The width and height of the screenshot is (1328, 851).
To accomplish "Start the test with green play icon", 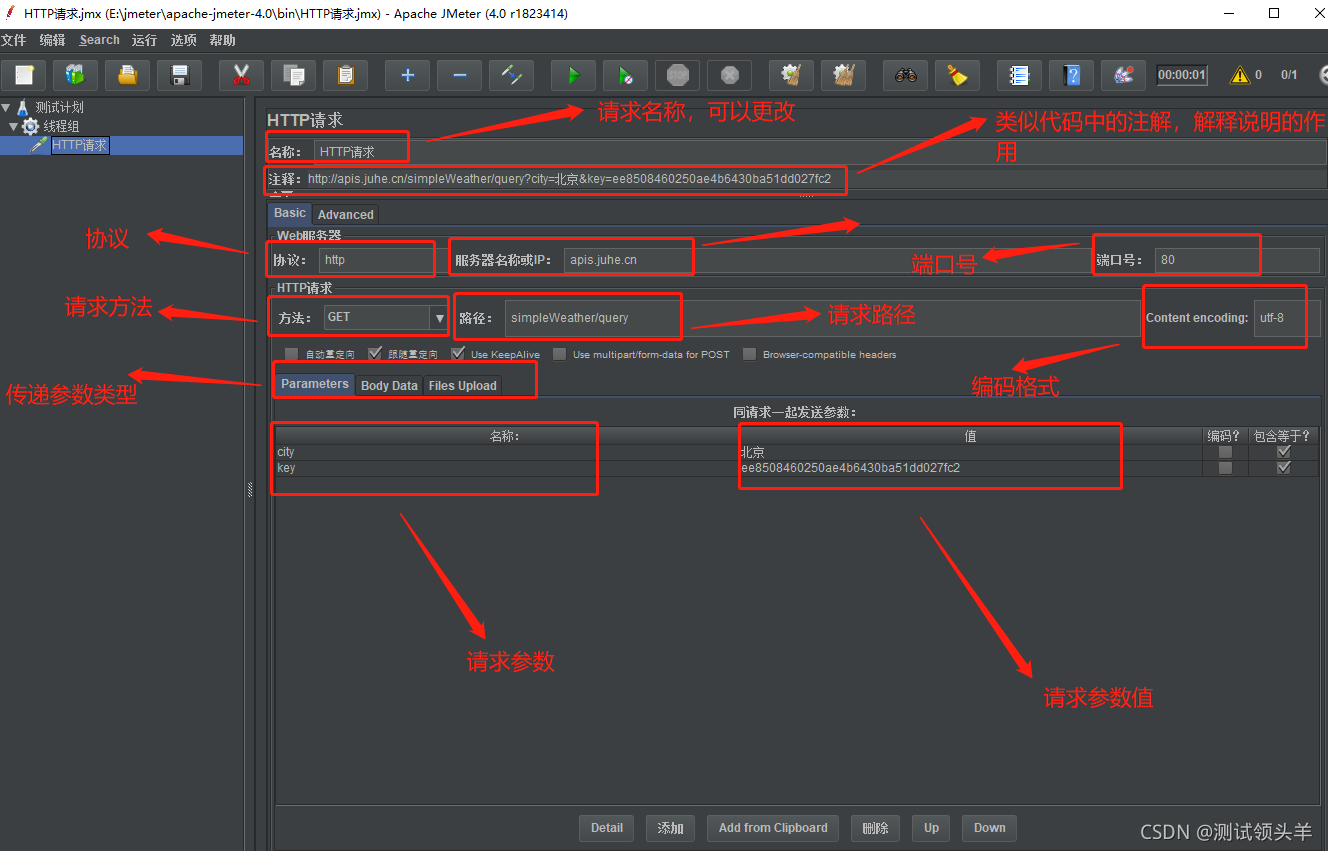I will pos(573,75).
